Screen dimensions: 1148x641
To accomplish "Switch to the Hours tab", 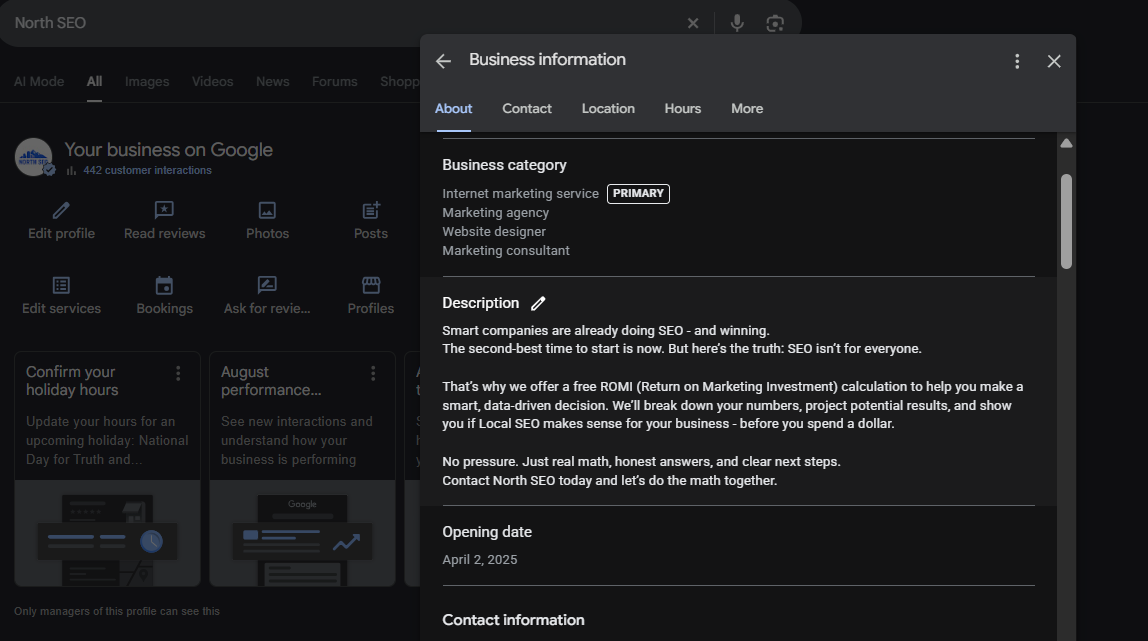I will click(x=682, y=108).
